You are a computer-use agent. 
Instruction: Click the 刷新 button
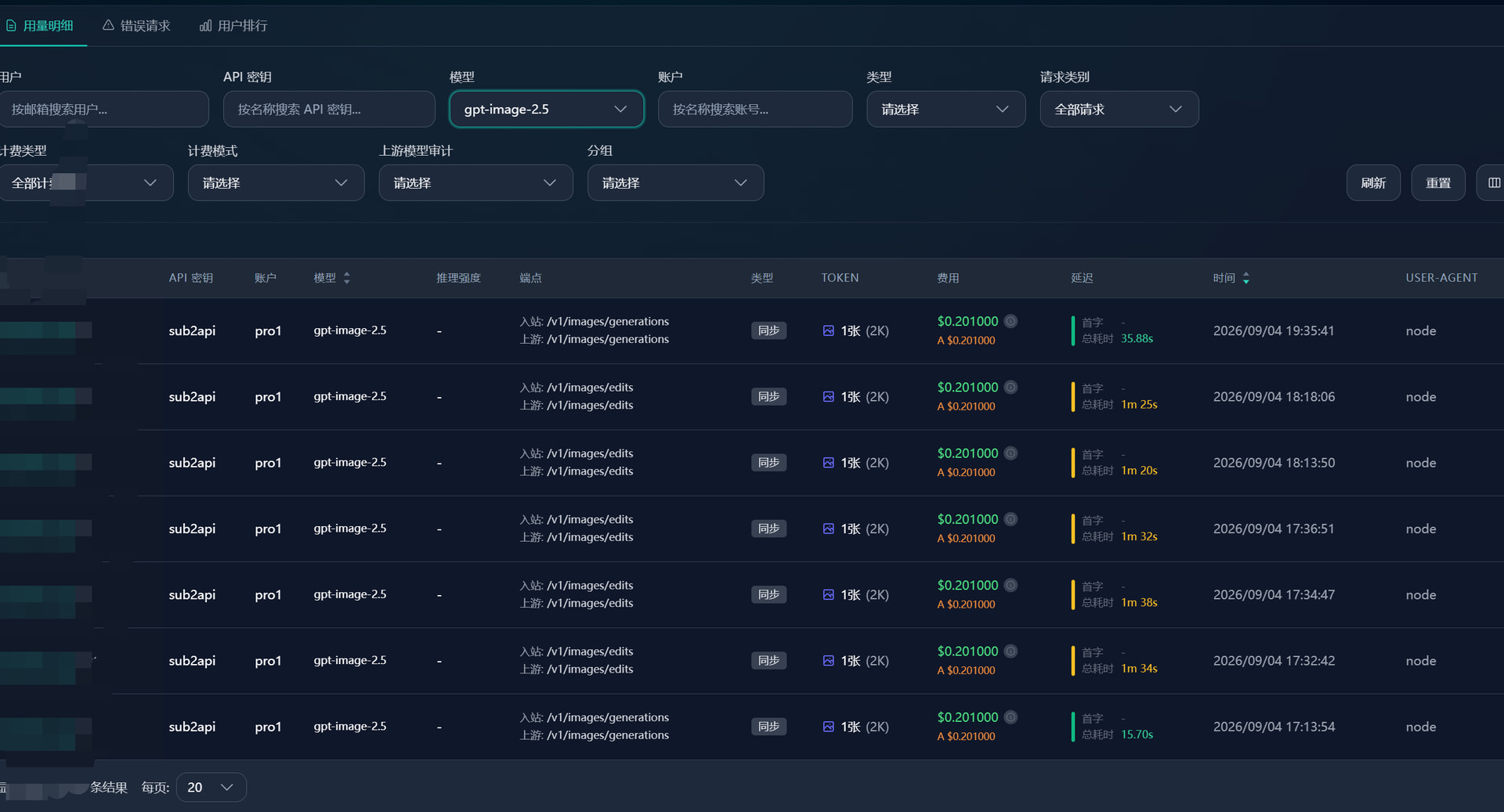1373,182
